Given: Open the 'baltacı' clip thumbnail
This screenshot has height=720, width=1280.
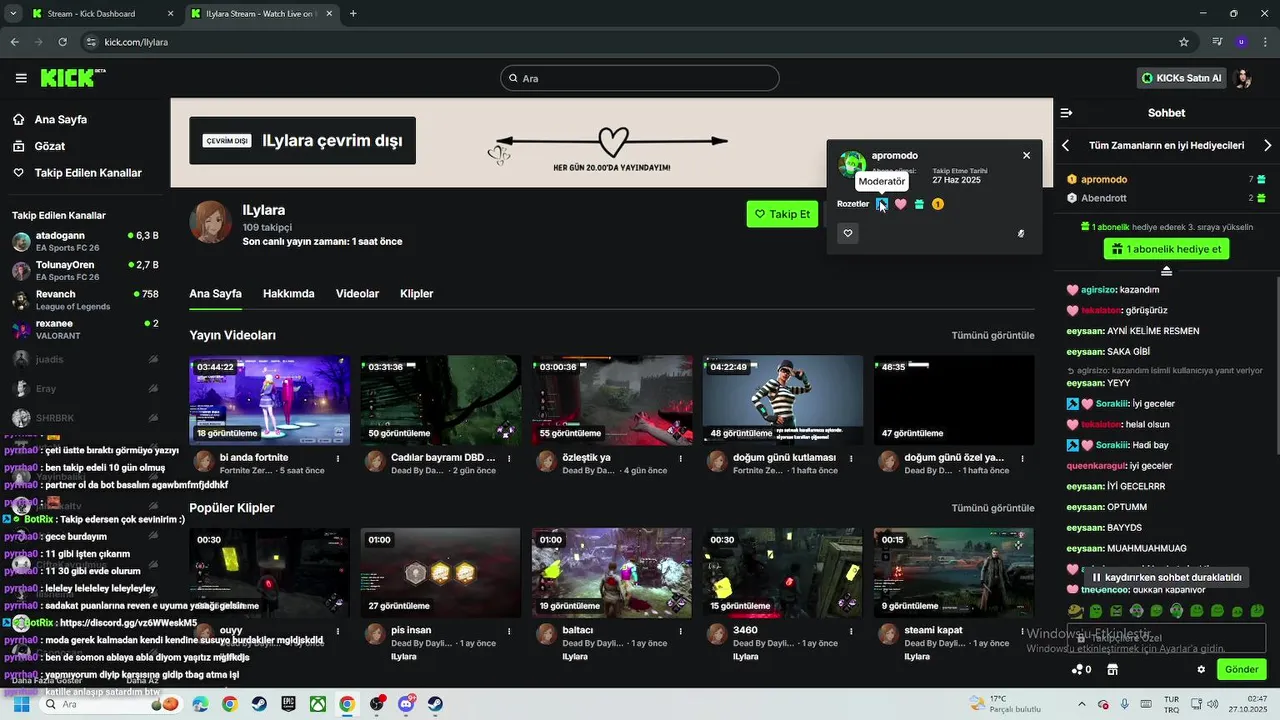Looking at the screenshot, I should tap(612, 573).
